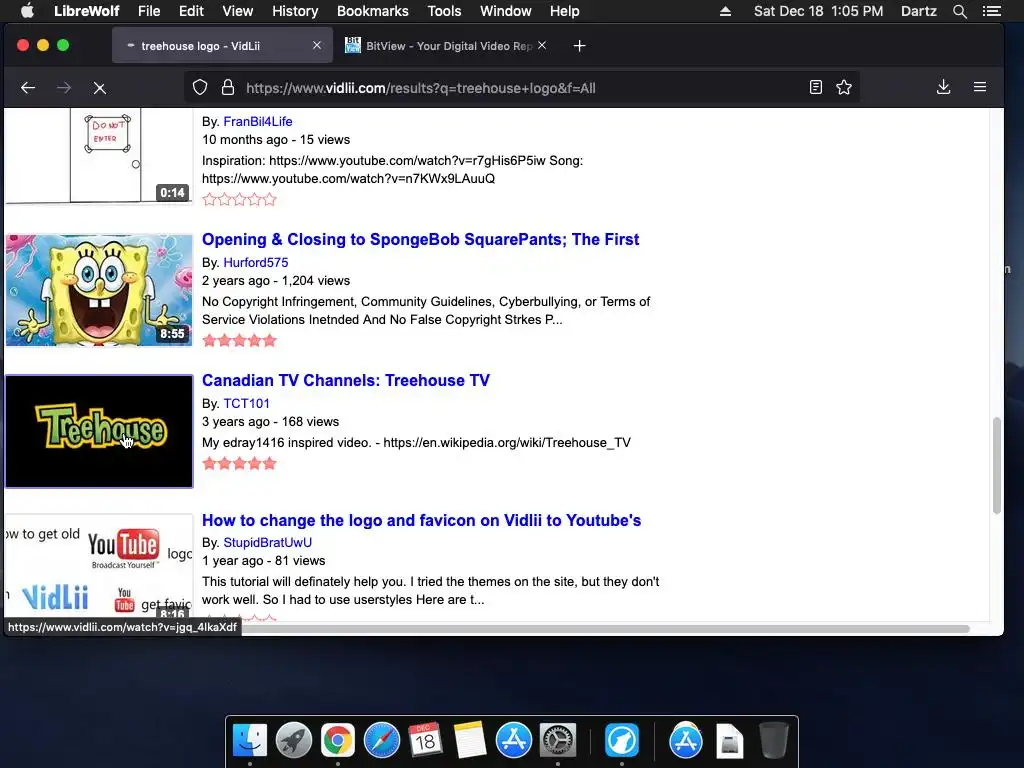Click empty star rating under FranBil4Life video
Image resolution: width=1024 pixels, height=768 pixels.
coord(240,200)
